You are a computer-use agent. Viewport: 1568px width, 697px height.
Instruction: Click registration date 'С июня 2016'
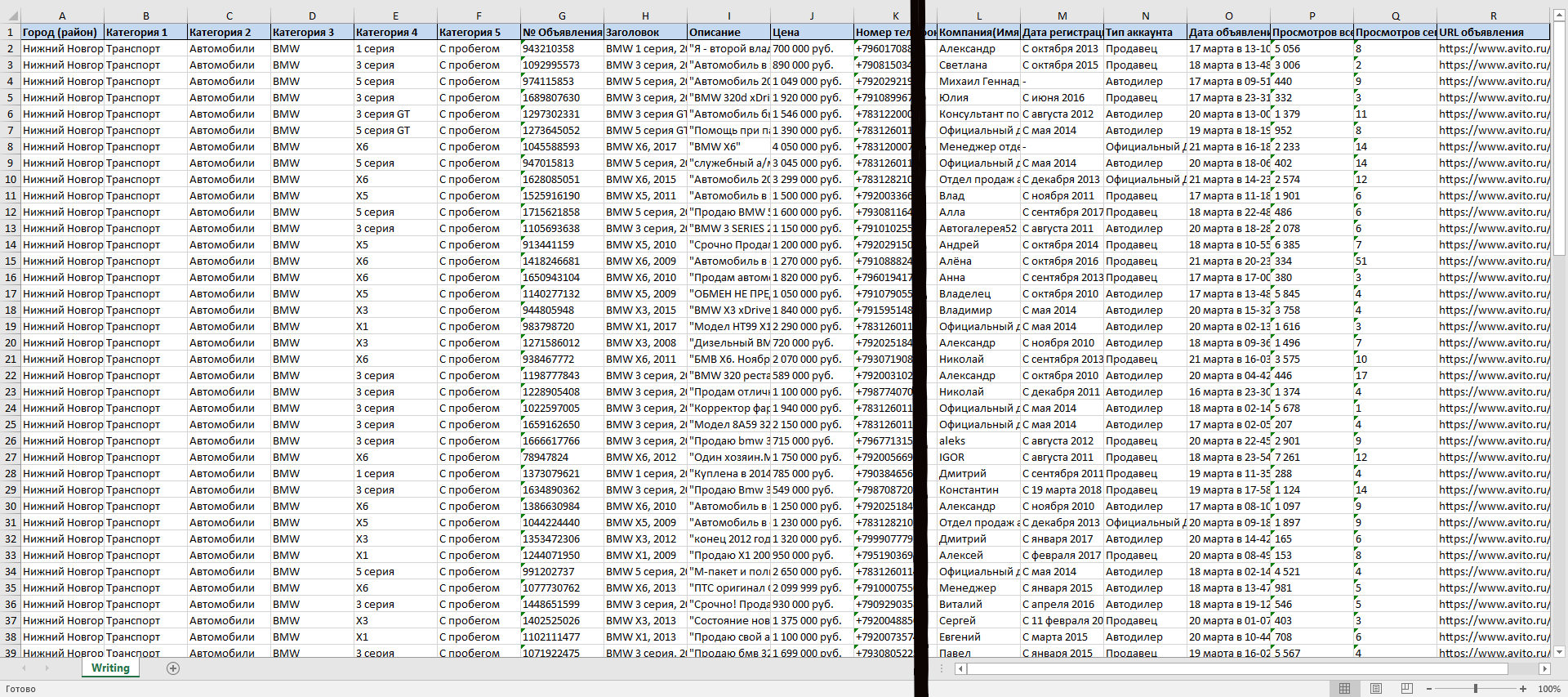(x=1062, y=97)
